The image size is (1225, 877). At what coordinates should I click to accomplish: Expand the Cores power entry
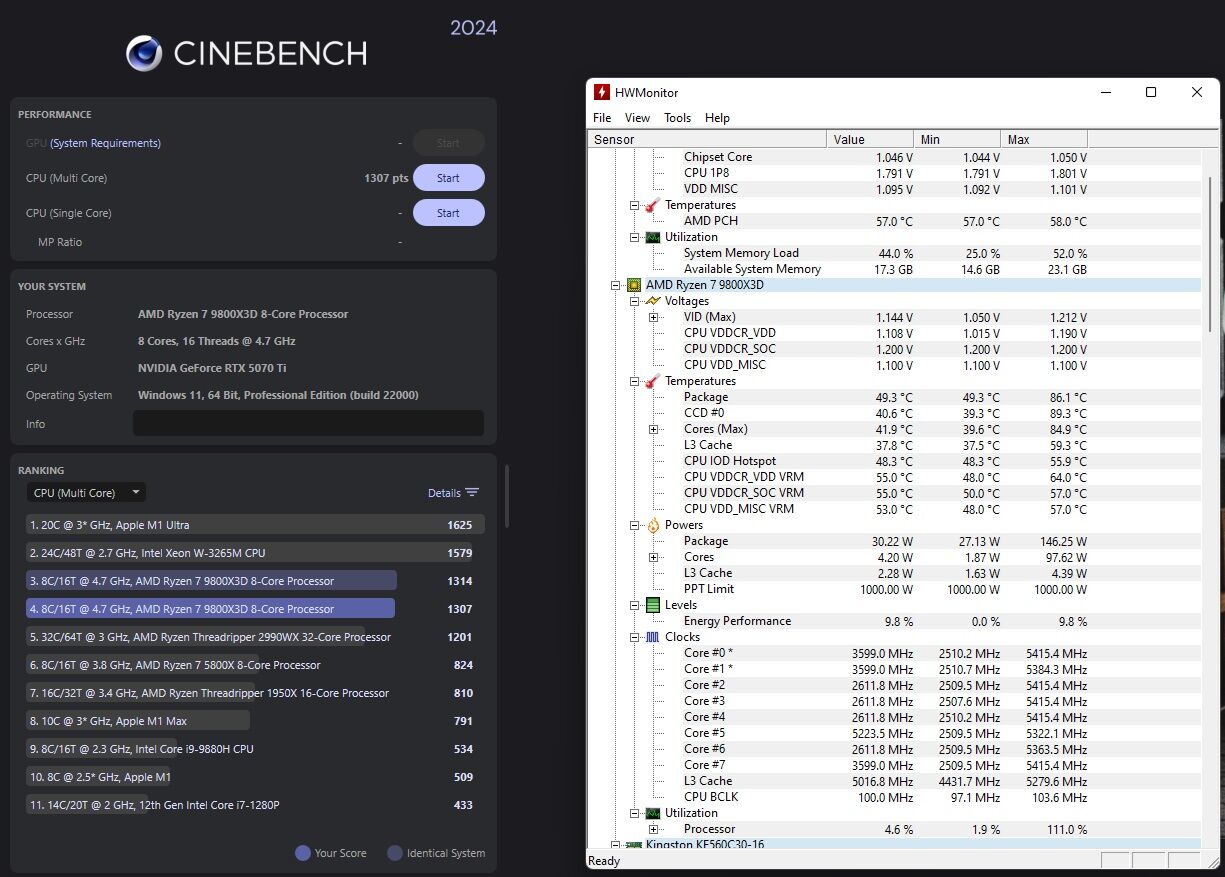[654, 557]
